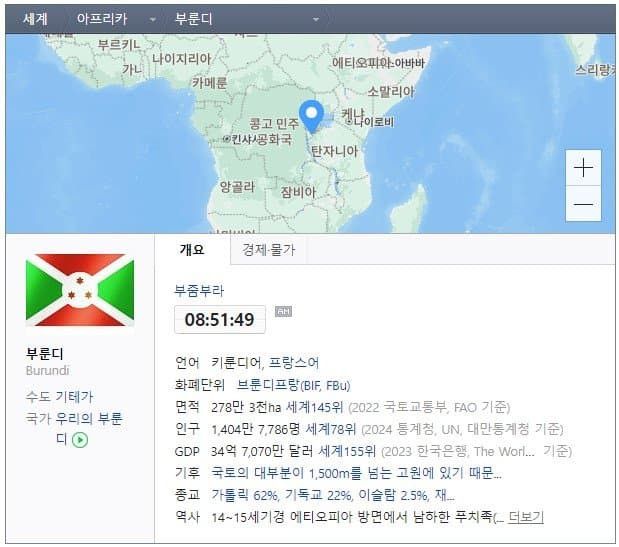619x547 pixels.
Task: Zoom in the map with plus button
Action: click(x=583, y=168)
